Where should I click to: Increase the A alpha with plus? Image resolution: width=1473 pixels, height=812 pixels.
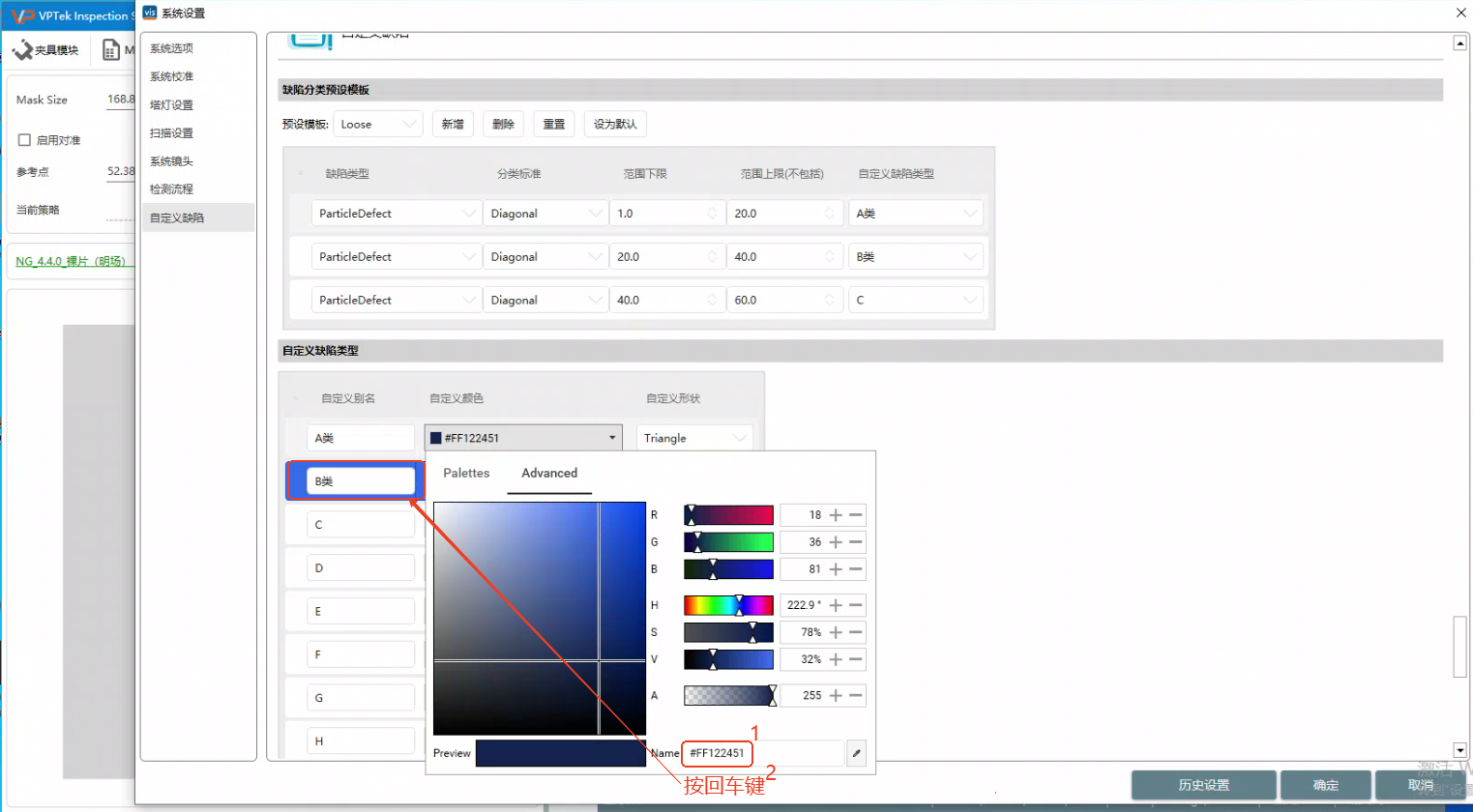[x=836, y=695]
